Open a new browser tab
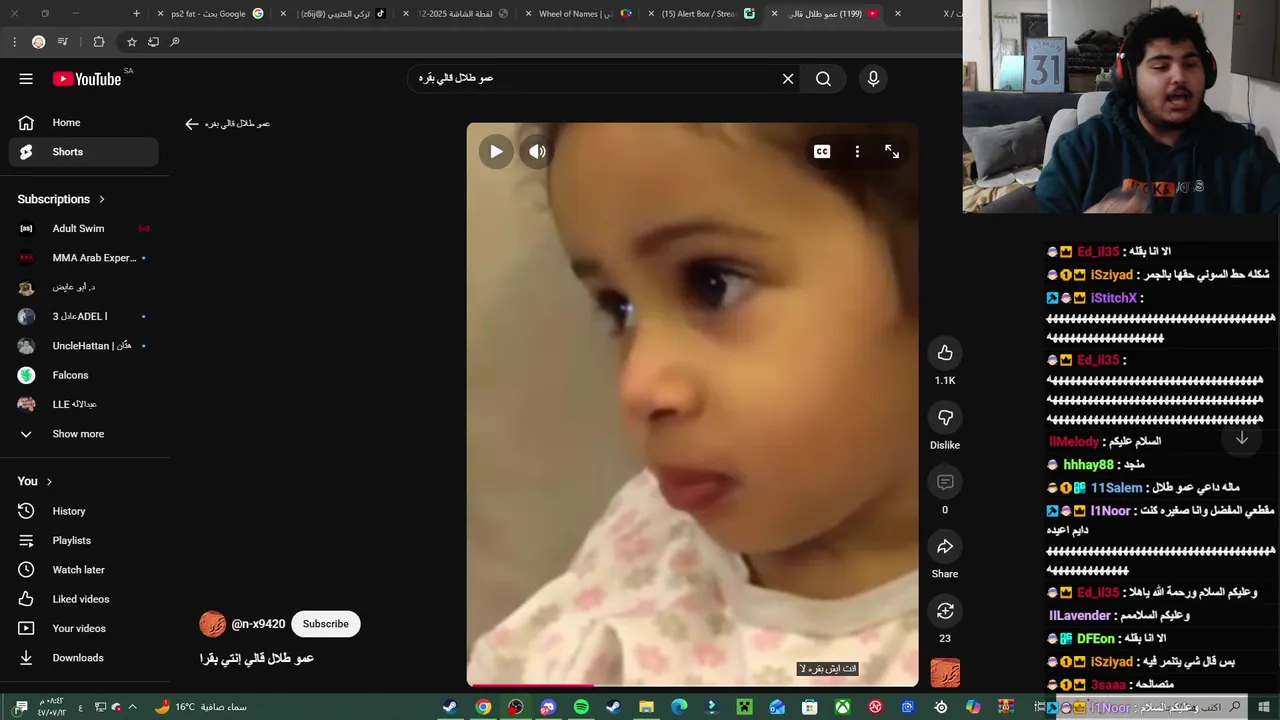The width and height of the screenshot is (1280, 720). [x=137, y=14]
